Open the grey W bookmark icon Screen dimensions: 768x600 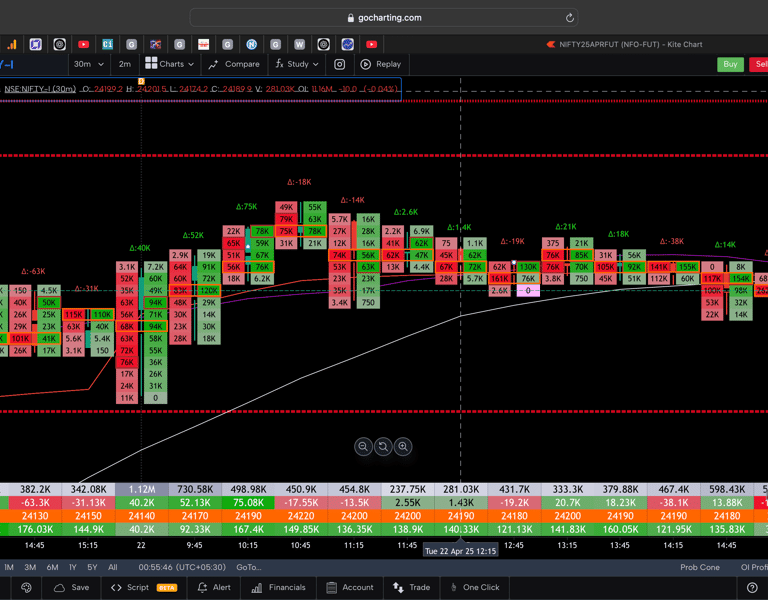coord(299,45)
